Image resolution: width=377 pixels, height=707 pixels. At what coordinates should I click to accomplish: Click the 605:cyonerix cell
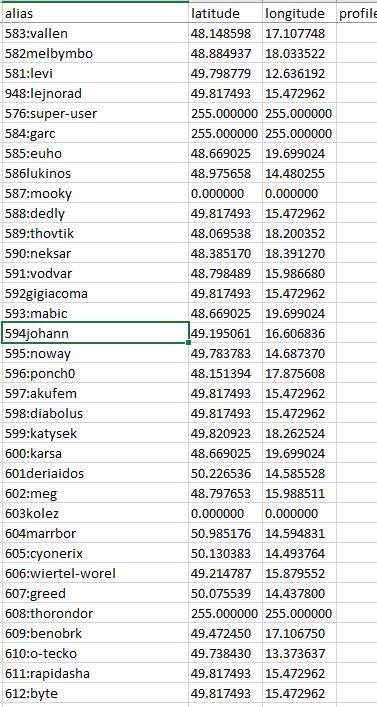tap(95, 553)
